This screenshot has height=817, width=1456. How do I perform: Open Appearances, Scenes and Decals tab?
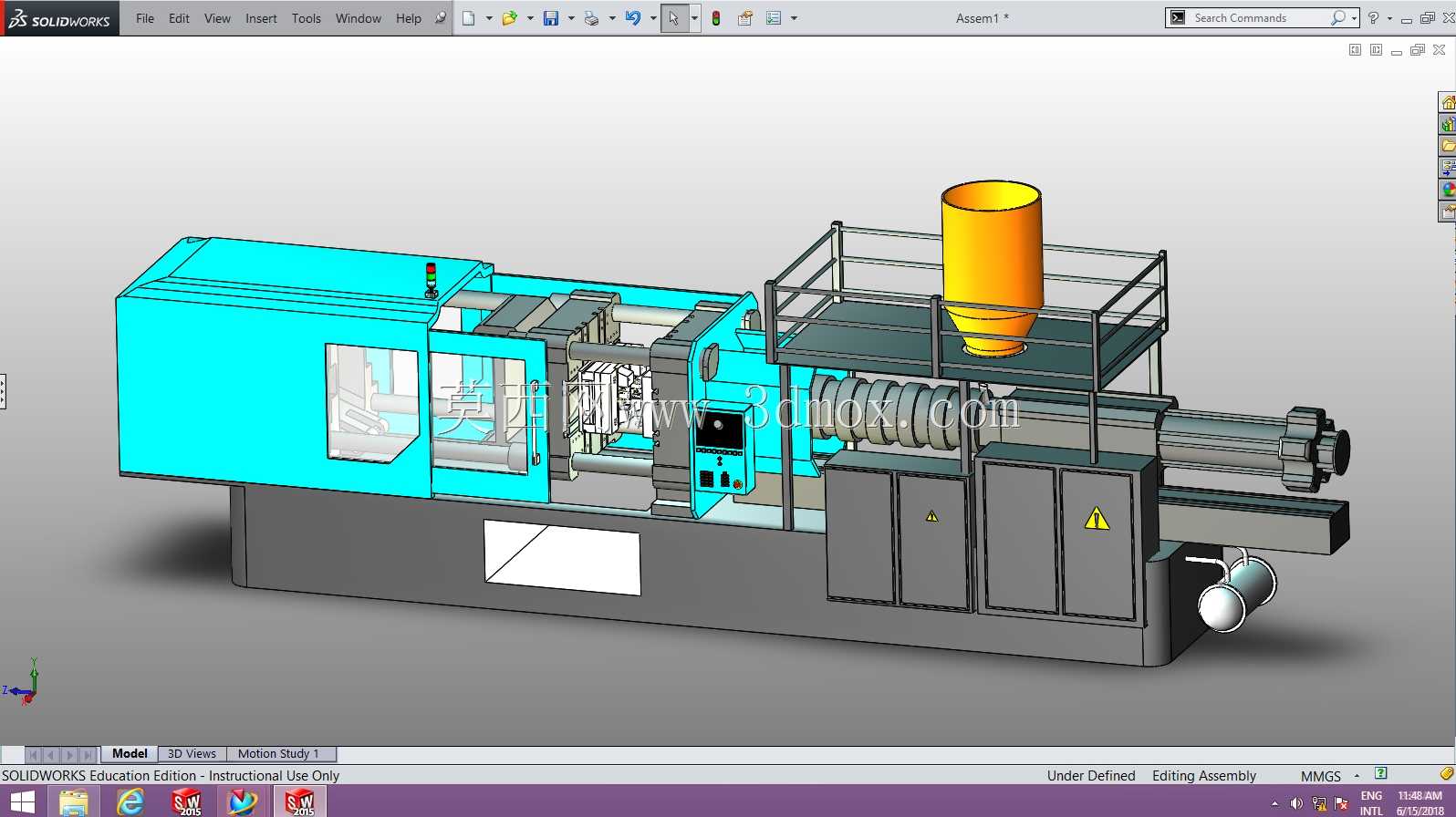1448,190
